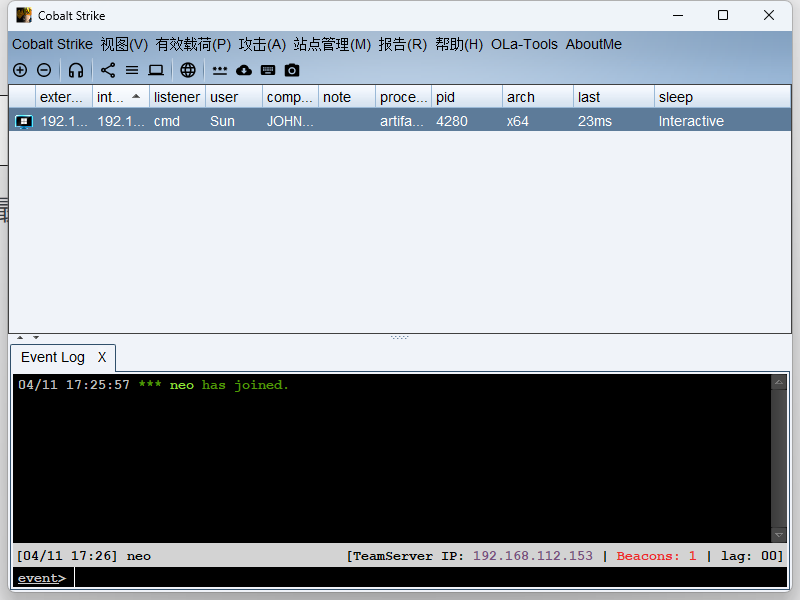Open the 有效载荷(P) menu
The width and height of the screenshot is (800, 600).
pyautogui.click(x=193, y=44)
